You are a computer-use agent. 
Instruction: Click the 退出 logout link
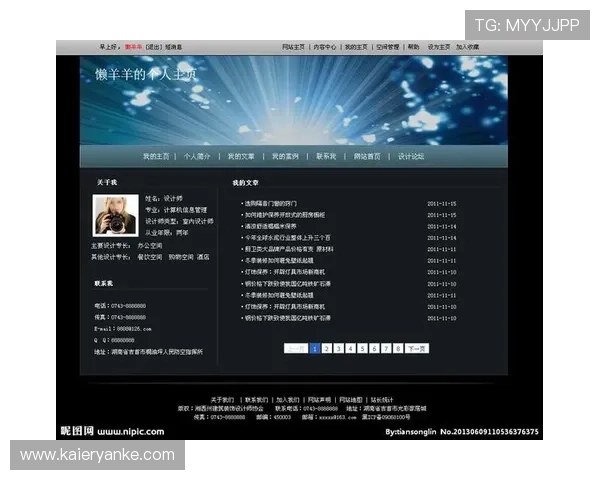[153, 47]
